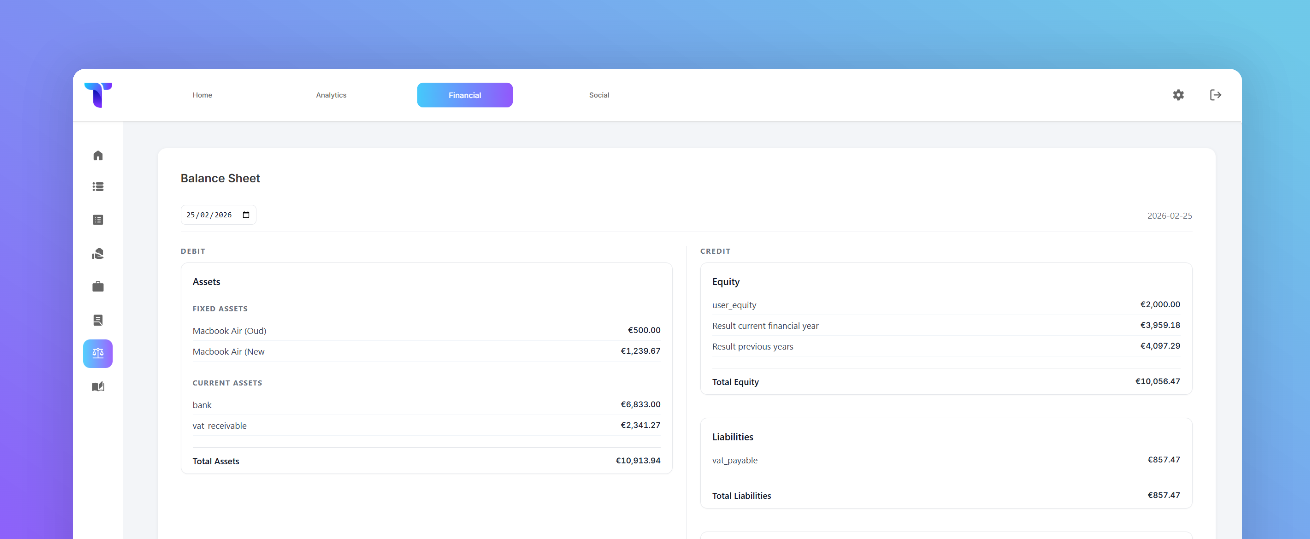Open the receipt document sidebar icon
The image size is (1310, 539).
[98, 320]
